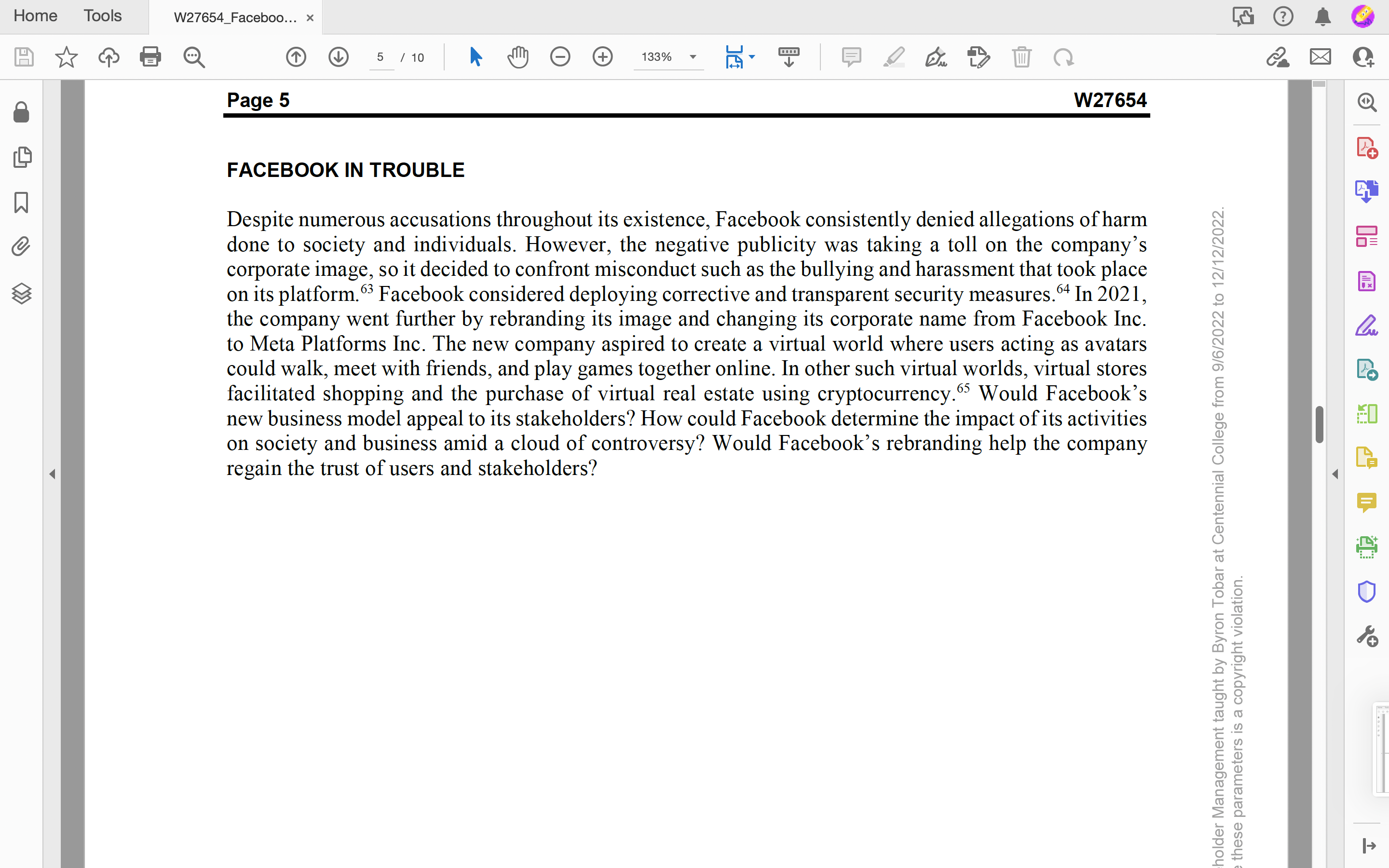The height and width of the screenshot is (868, 1389).
Task: Activate the text Highlighter tool
Action: pos(894,57)
